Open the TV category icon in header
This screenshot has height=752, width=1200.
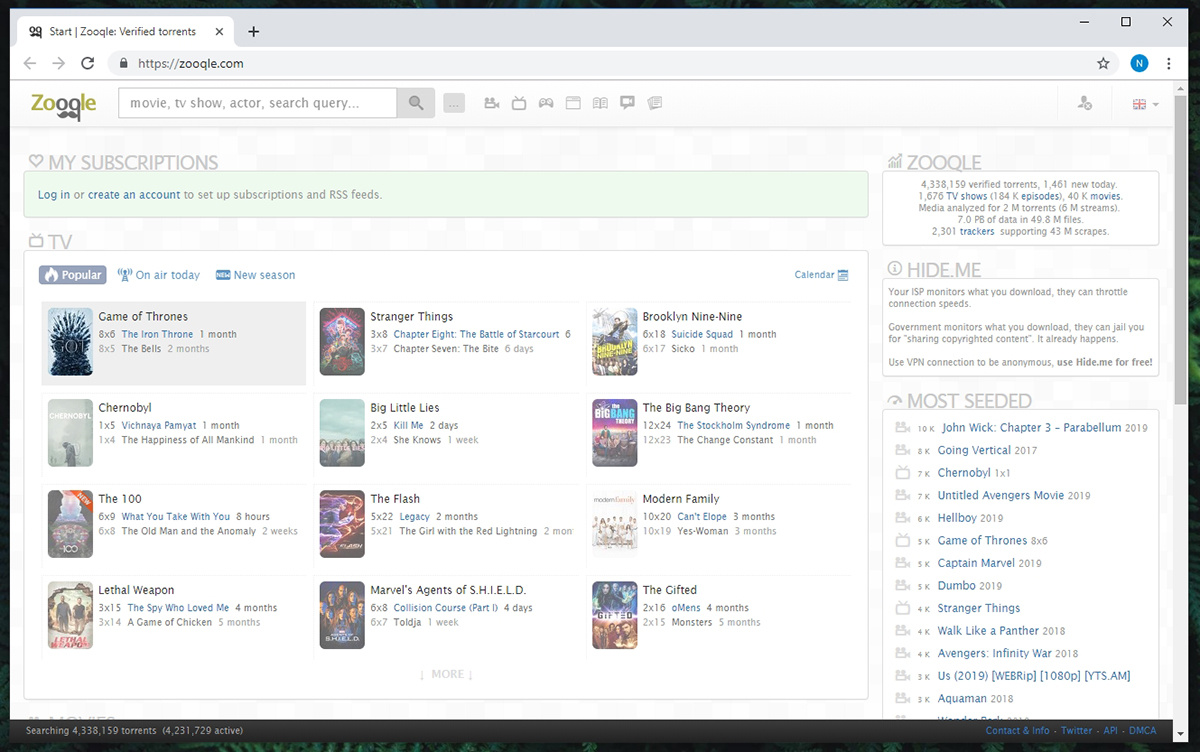coord(519,103)
